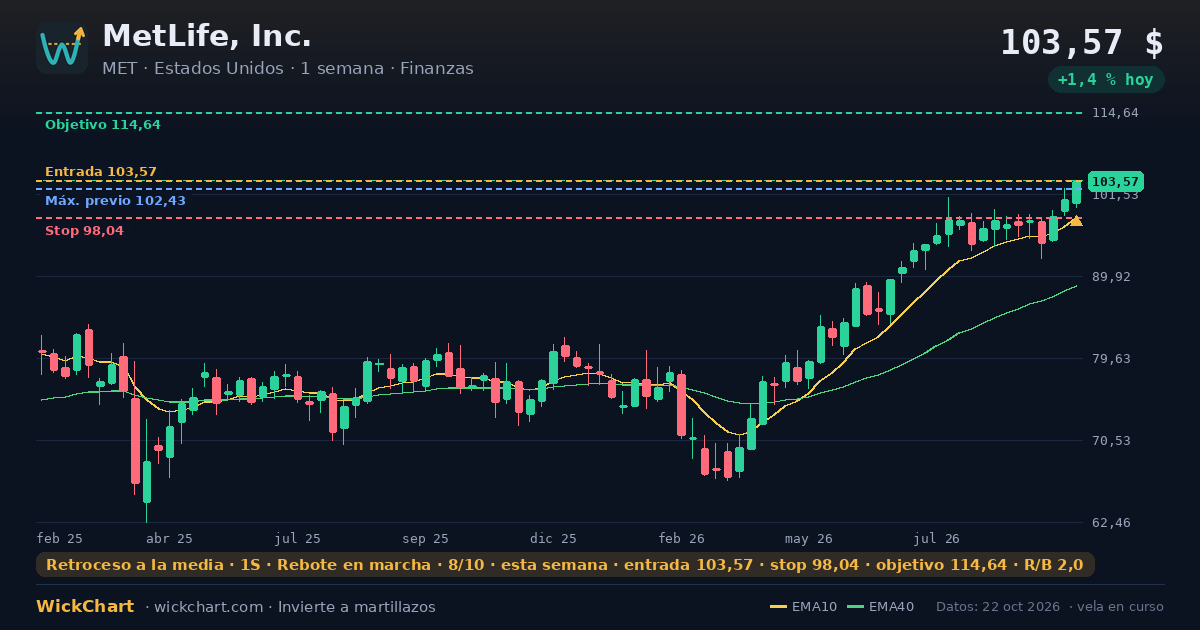The height and width of the screenshot is (630, 1200).
Task: Click the EMA40 legend entry
Action: (880, 607)
